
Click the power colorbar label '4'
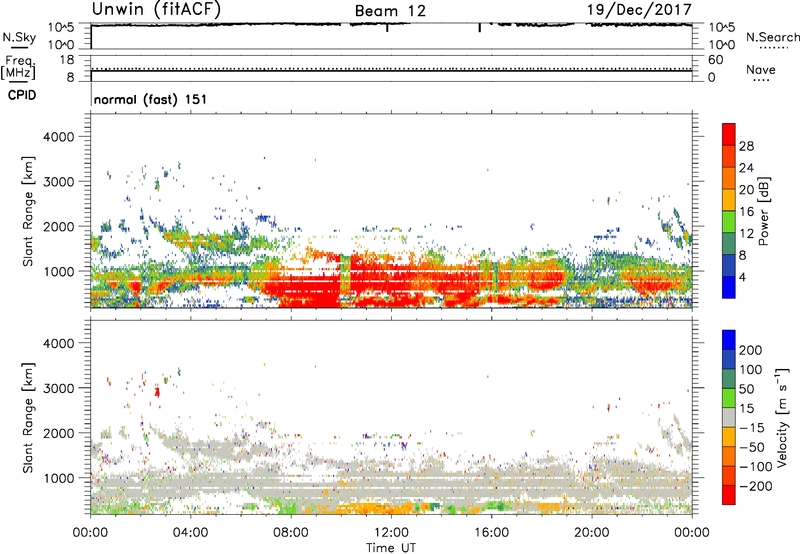click(742, 277)
